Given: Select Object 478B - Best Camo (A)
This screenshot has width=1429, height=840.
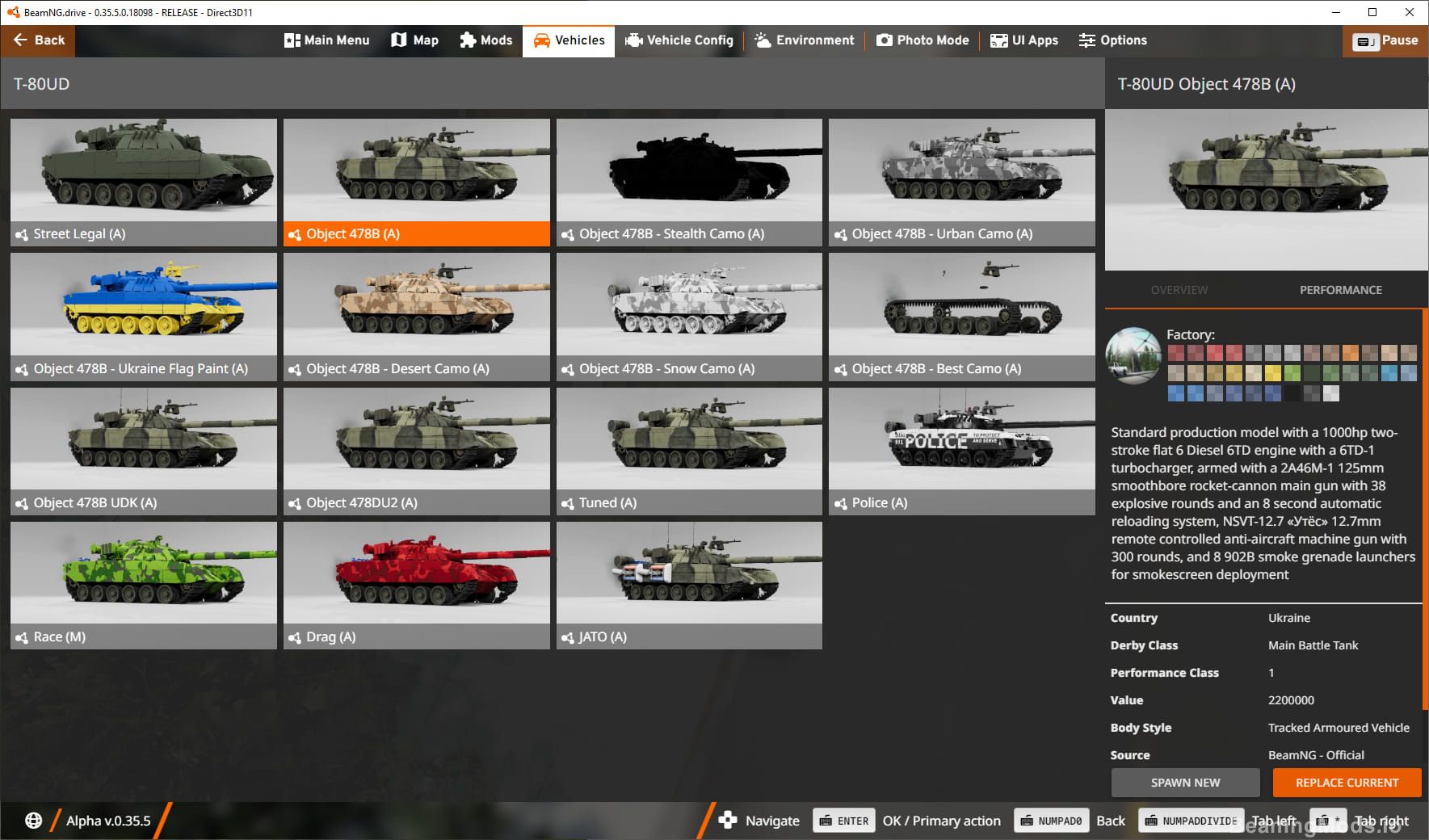Looking at the screenshot, I should [962, 317].
